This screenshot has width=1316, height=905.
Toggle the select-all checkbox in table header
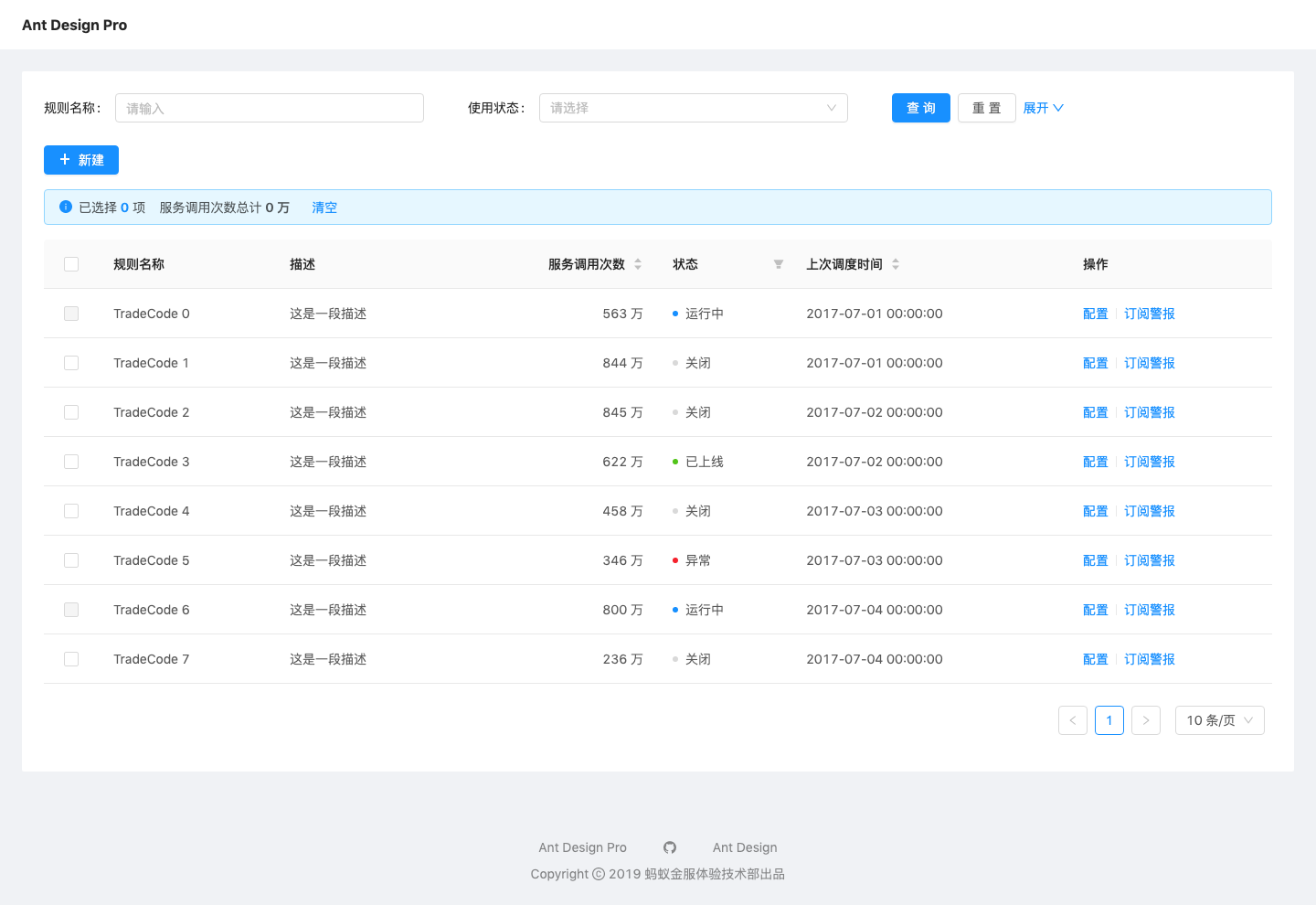pyautogui.click(x=71, y=264)
